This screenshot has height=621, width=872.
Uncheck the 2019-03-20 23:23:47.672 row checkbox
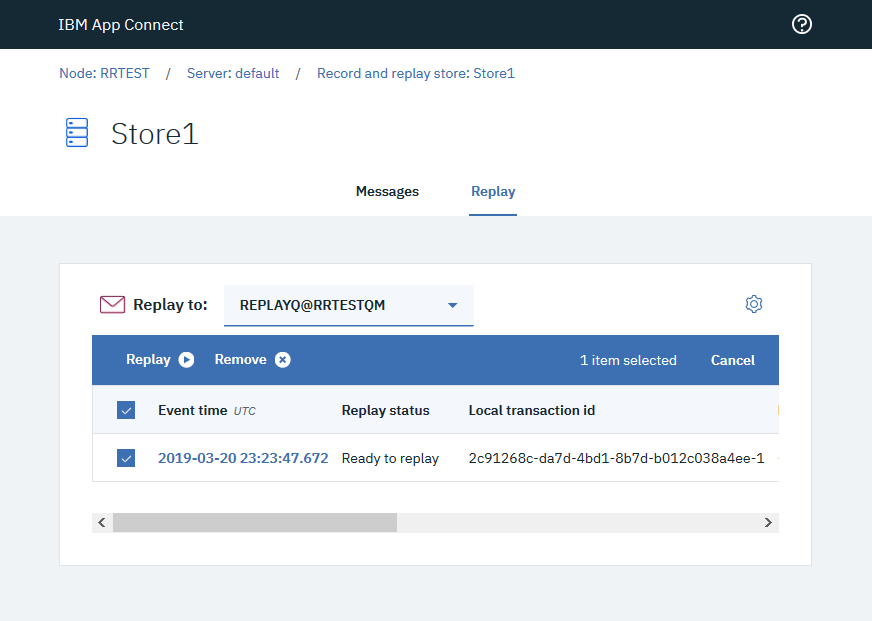(126, 458)
